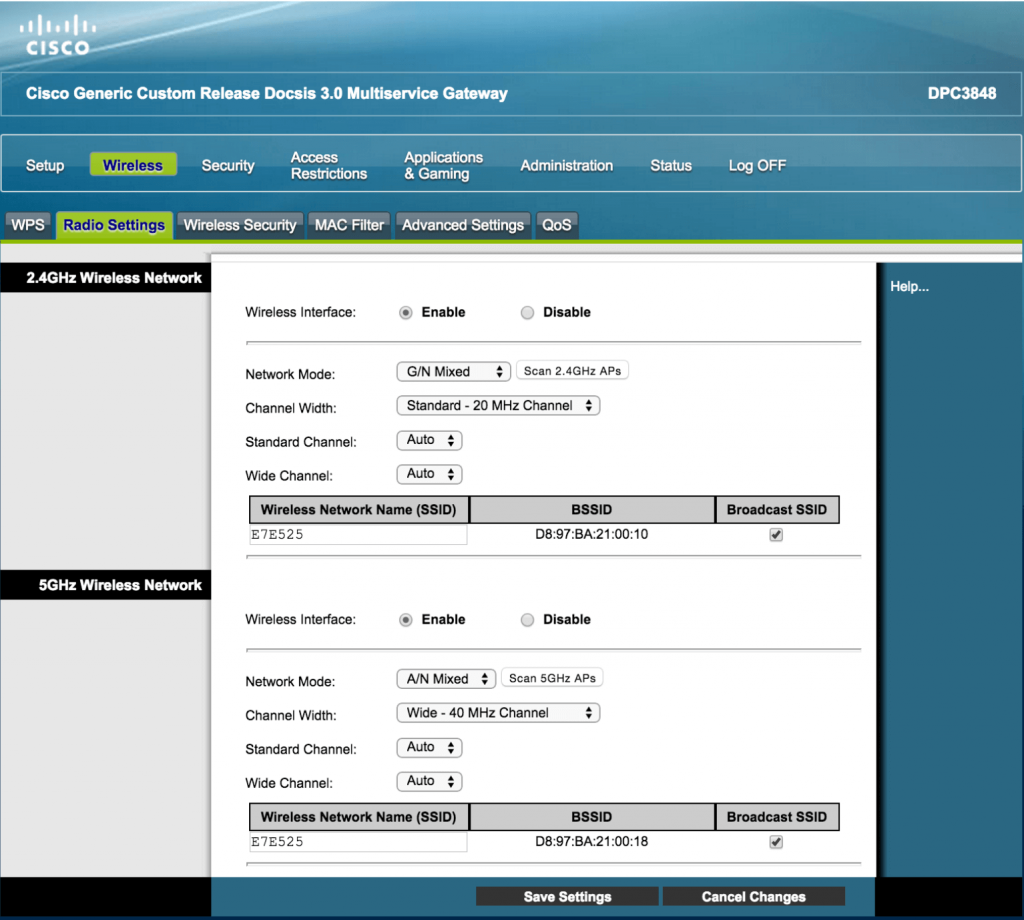Switch to the Wireless Security tab
Screen dimensions: 1024x920
(x=240, y=225)
